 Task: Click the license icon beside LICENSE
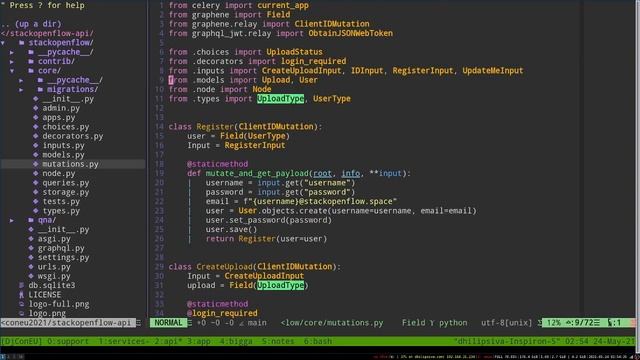pyautogui.click(x=22, y=295)
